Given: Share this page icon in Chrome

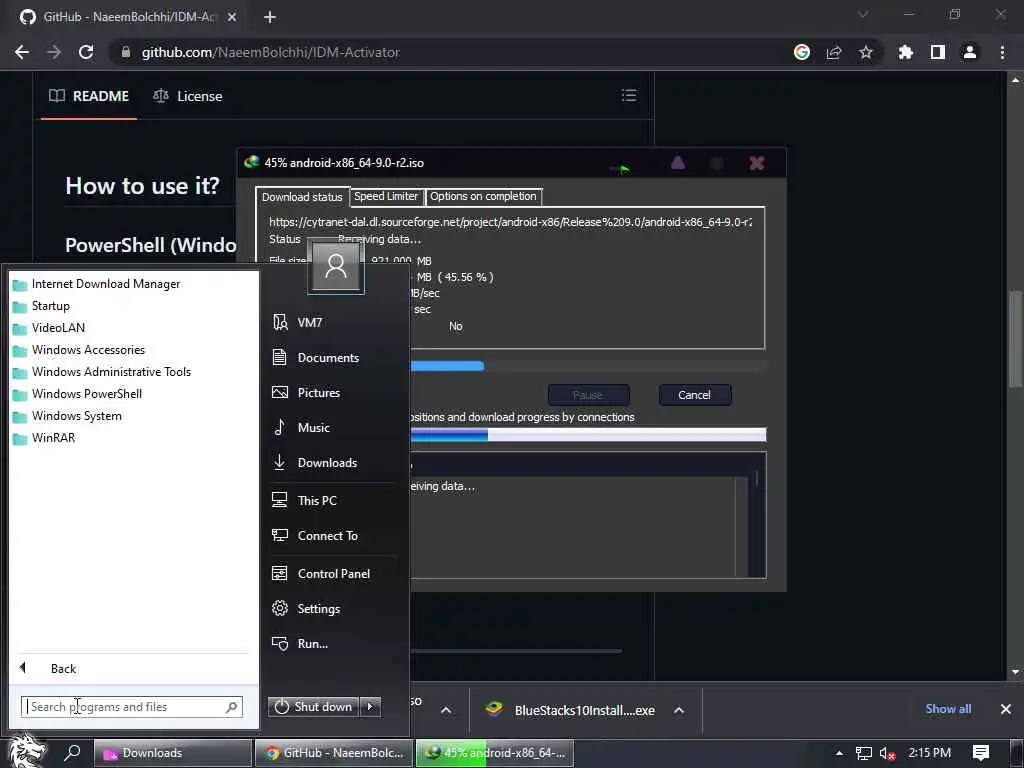Looking at the screenshot, I should pyautogui.click(x=834, y=52).
